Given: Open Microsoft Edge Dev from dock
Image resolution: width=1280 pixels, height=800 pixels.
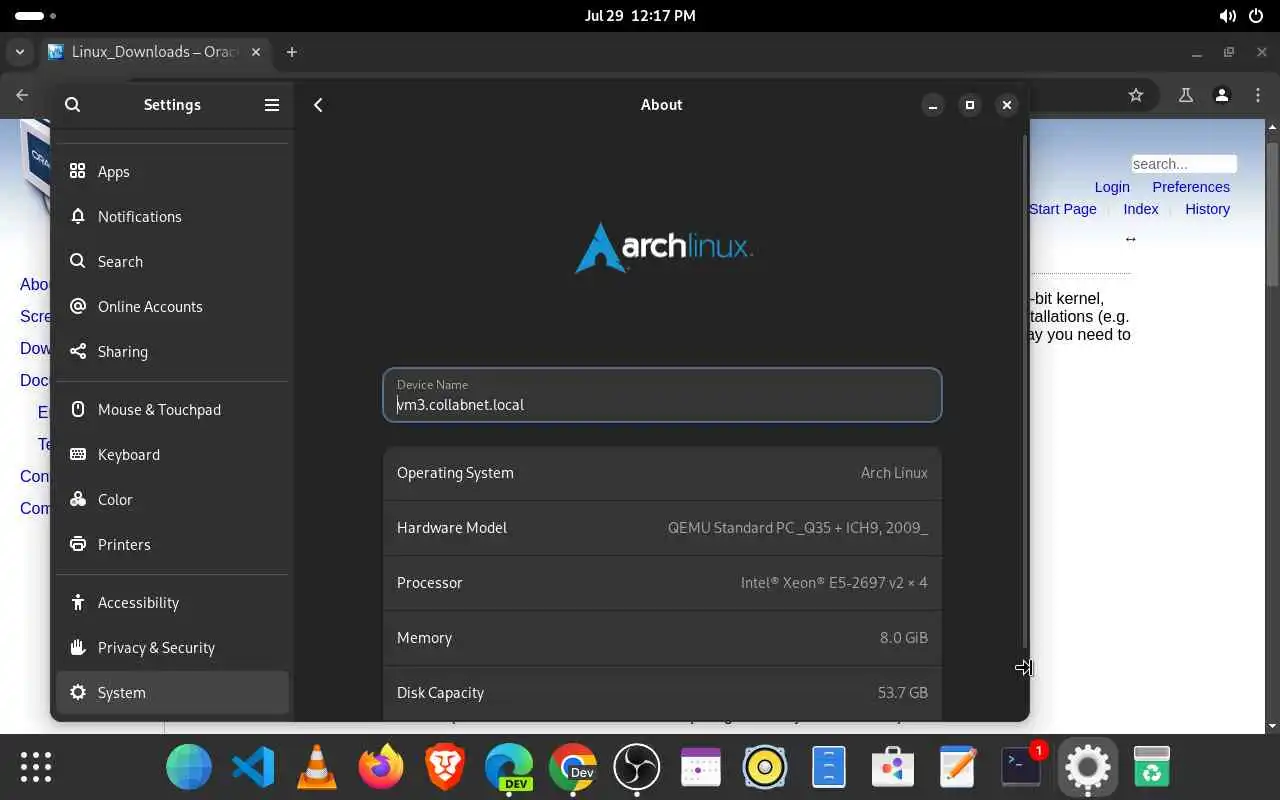Looking at the screenshot, I should tap(509, 767).
